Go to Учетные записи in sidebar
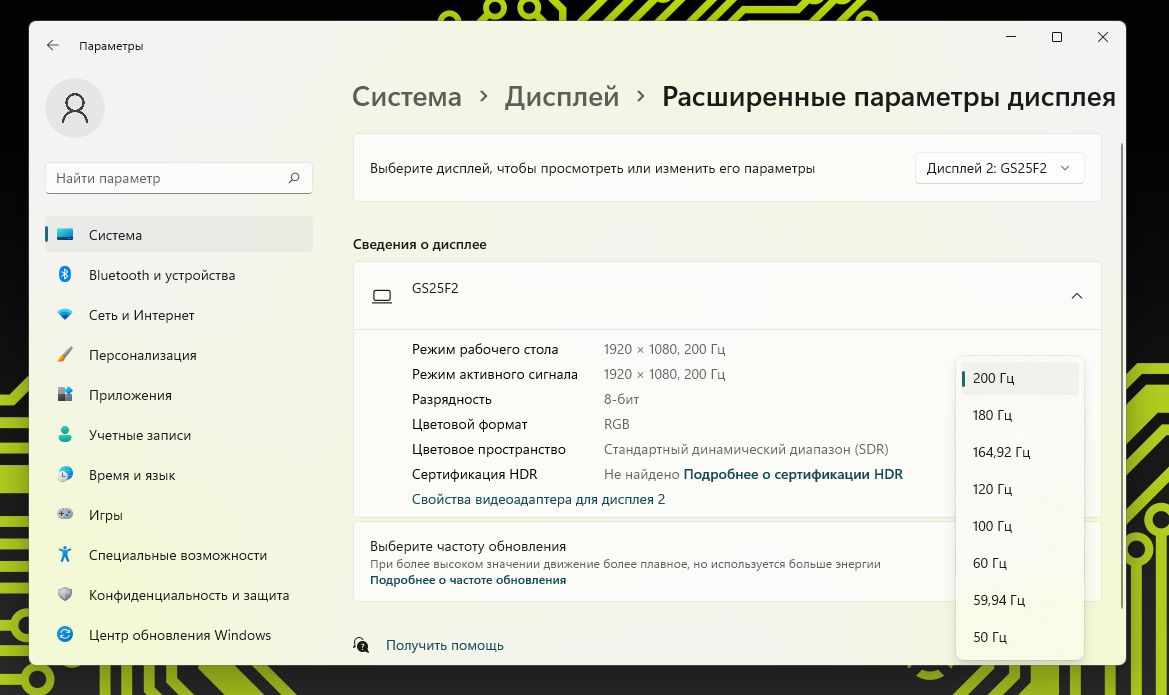The height and width of the screenshot is (695, 1169). 139,435
